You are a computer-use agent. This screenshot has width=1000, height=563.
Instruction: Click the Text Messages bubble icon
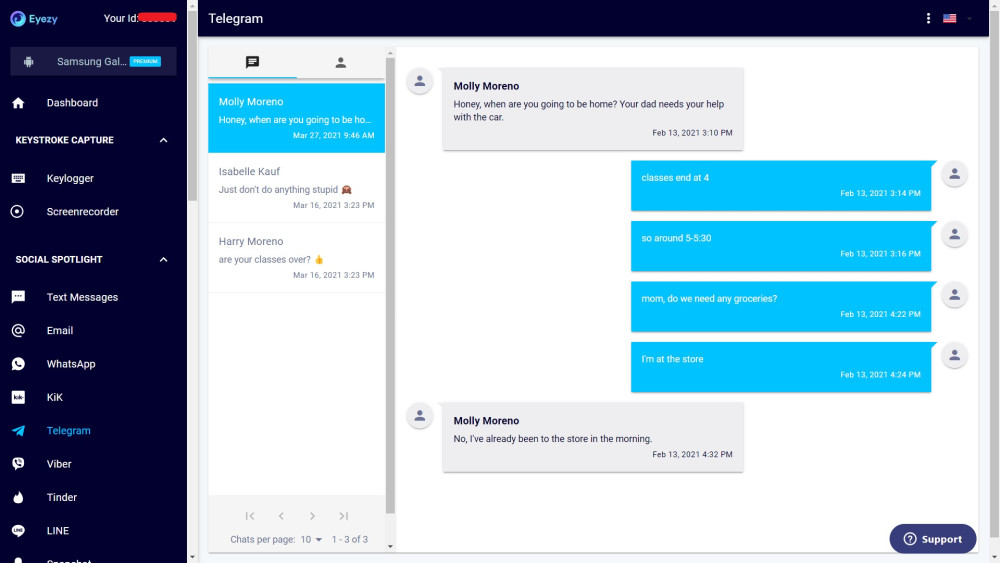(18, 297)
